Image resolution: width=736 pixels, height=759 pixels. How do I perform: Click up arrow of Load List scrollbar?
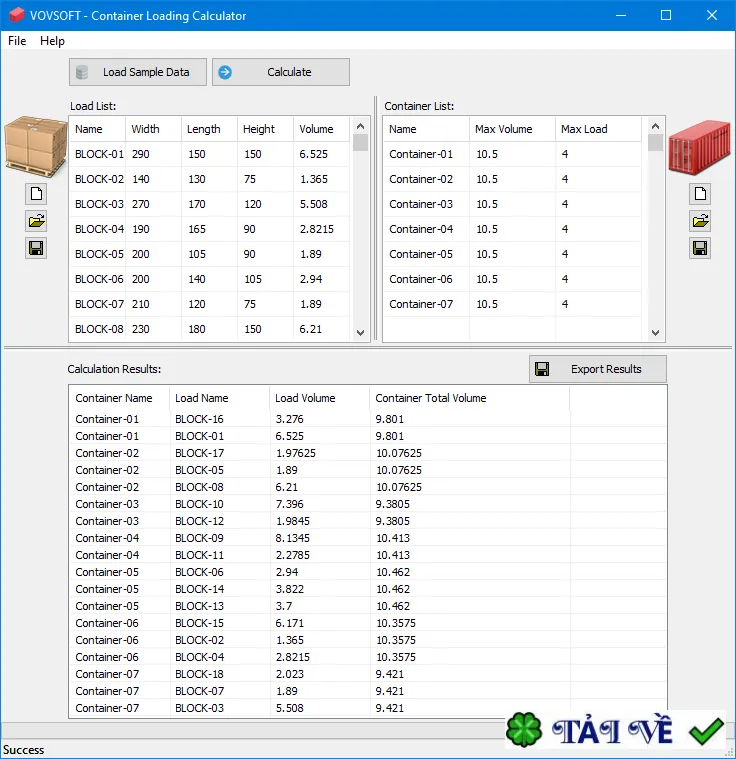pos(360,126)
